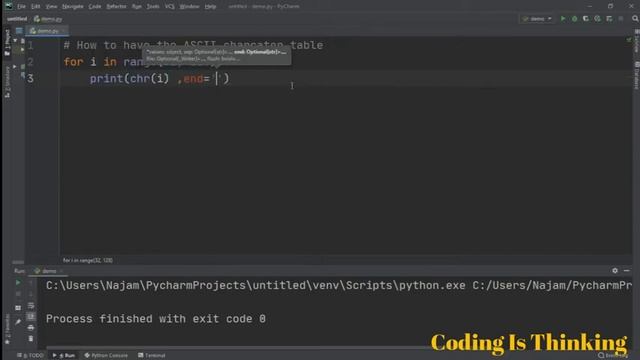Viewport: 640px width, 360px height.
Task: Open the File menu
Action: 21,7
